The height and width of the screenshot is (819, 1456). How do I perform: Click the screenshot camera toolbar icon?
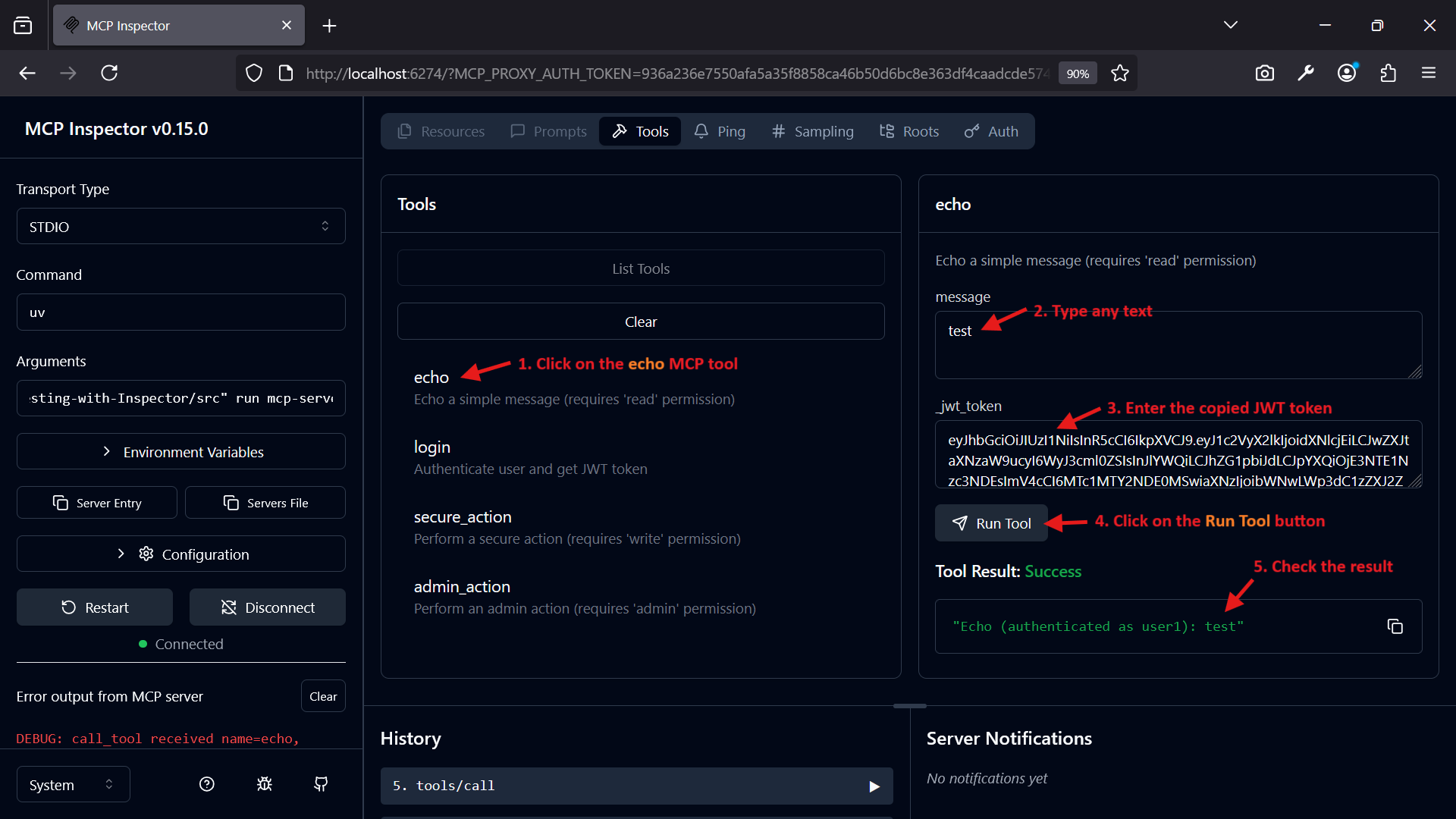(x=1264, y=73)
